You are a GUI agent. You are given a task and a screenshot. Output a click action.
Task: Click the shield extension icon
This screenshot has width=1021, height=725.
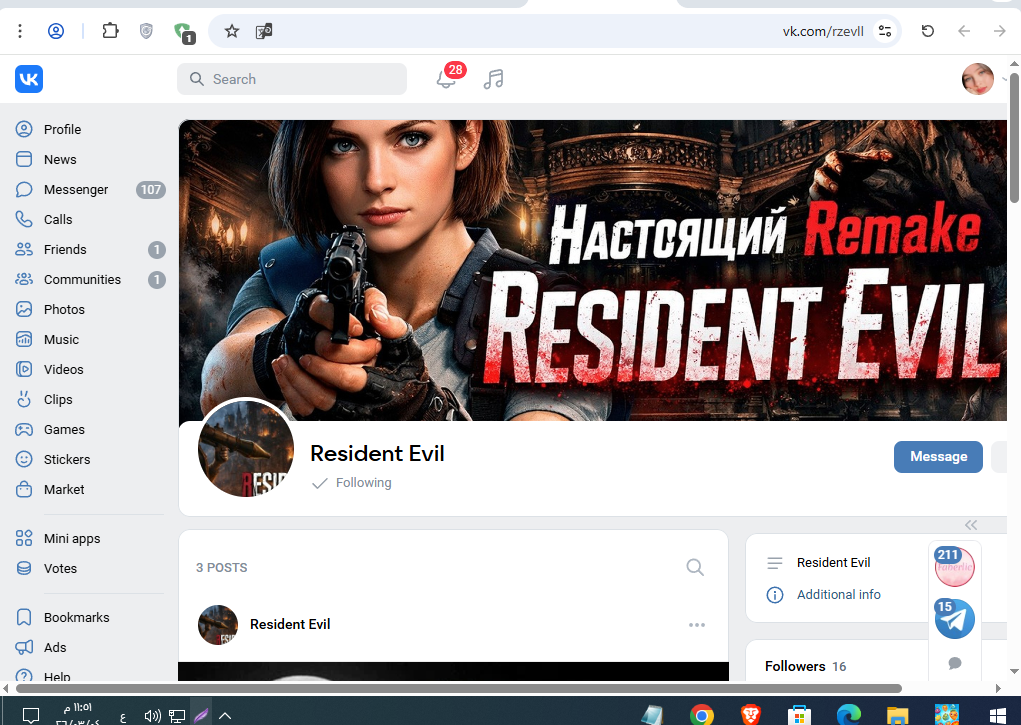click(x=147, y=31)
